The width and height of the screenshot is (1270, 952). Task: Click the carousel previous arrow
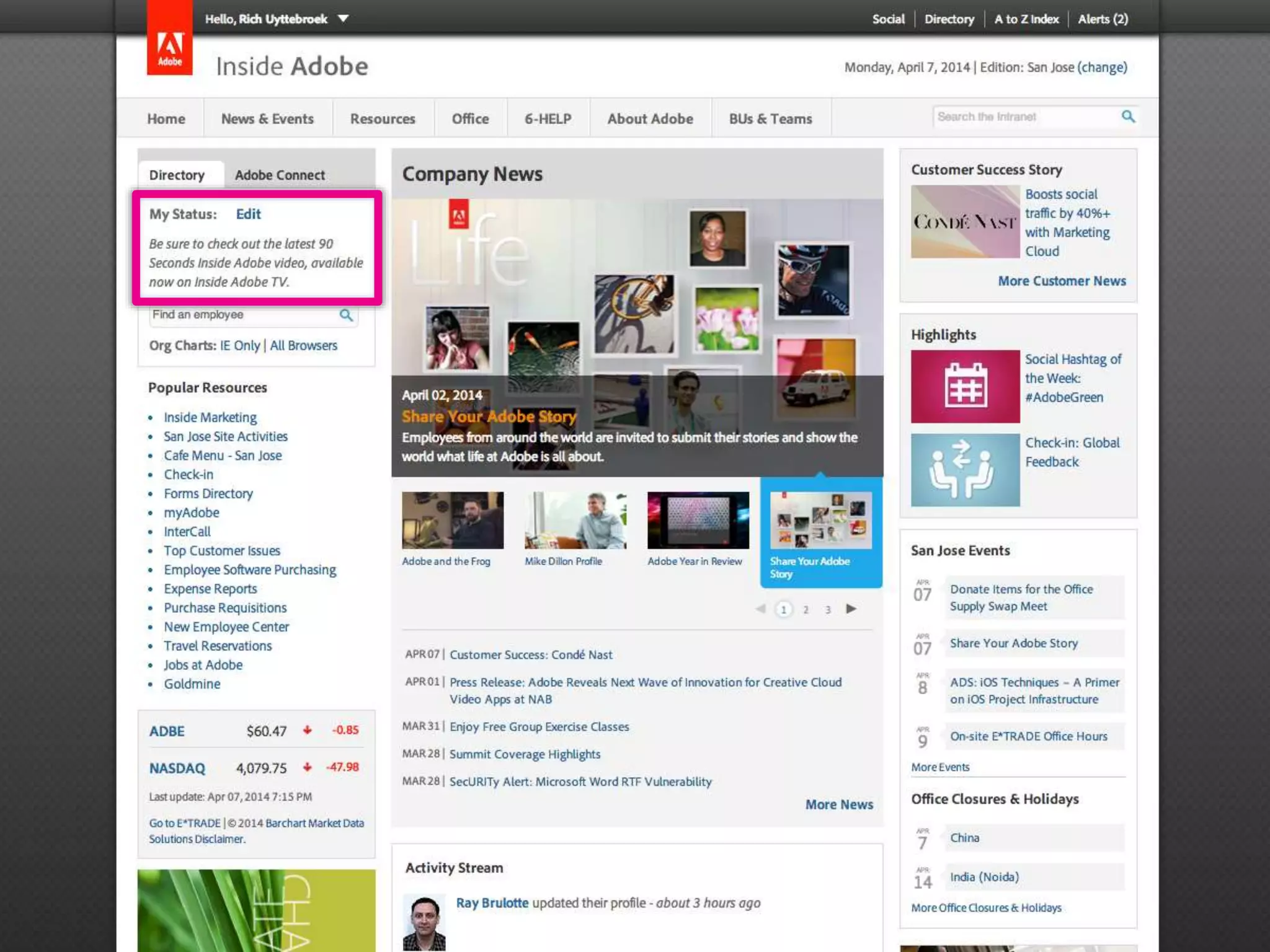tap(761, 609)
